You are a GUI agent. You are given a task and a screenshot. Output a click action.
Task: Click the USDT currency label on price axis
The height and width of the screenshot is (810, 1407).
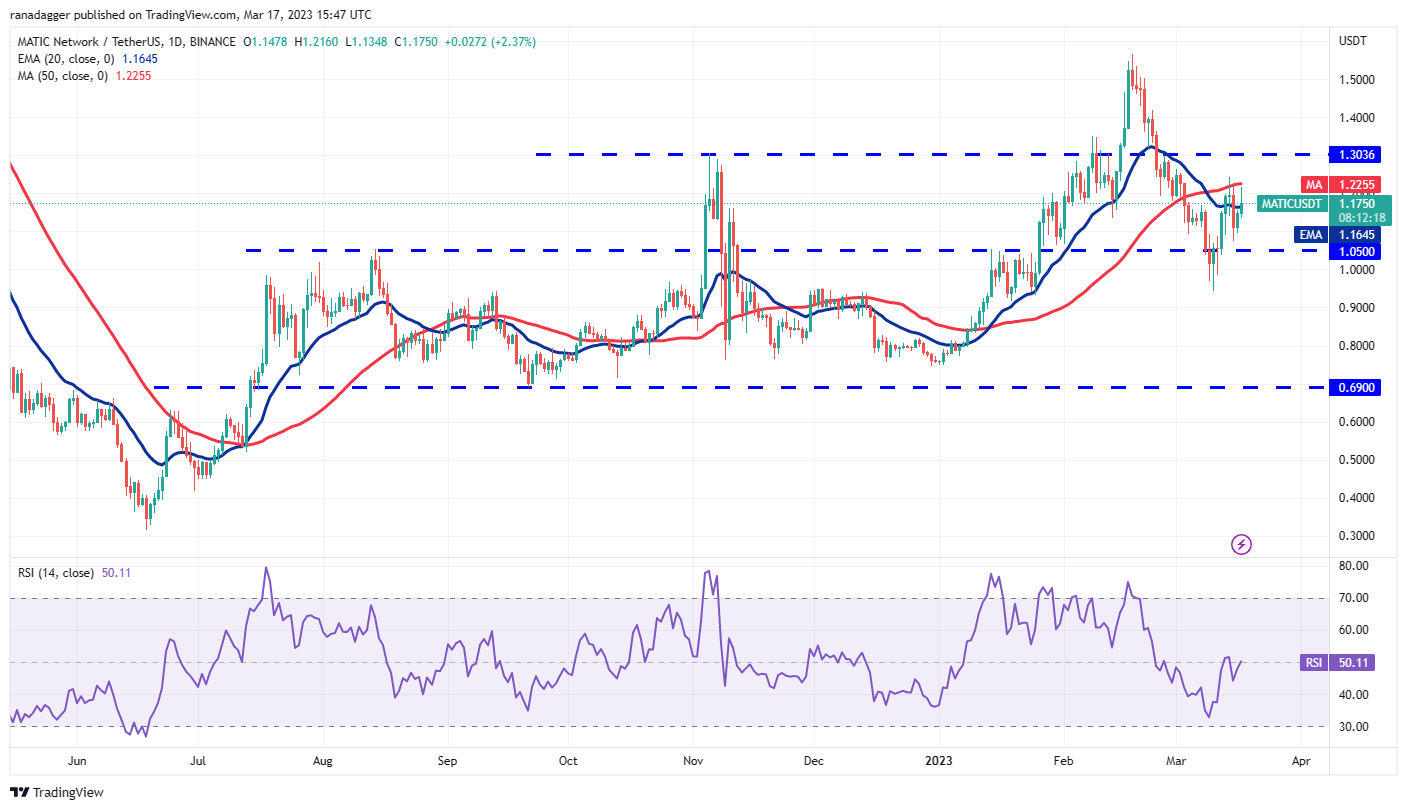coord(1354,41)
